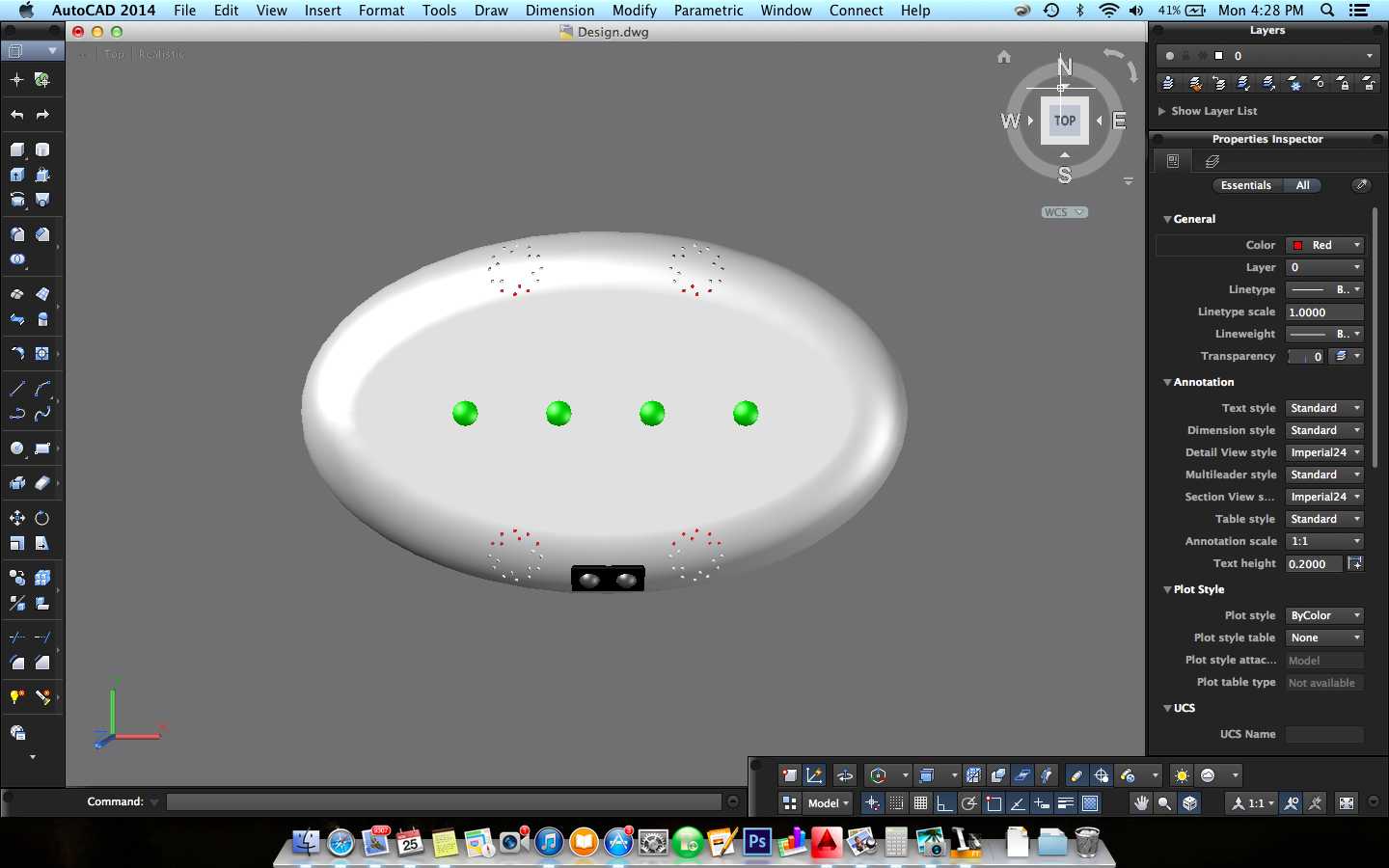This screenshot has width=1389, height=868.
Task: Toggle Grid display in status bar
Action: [920, 803]
